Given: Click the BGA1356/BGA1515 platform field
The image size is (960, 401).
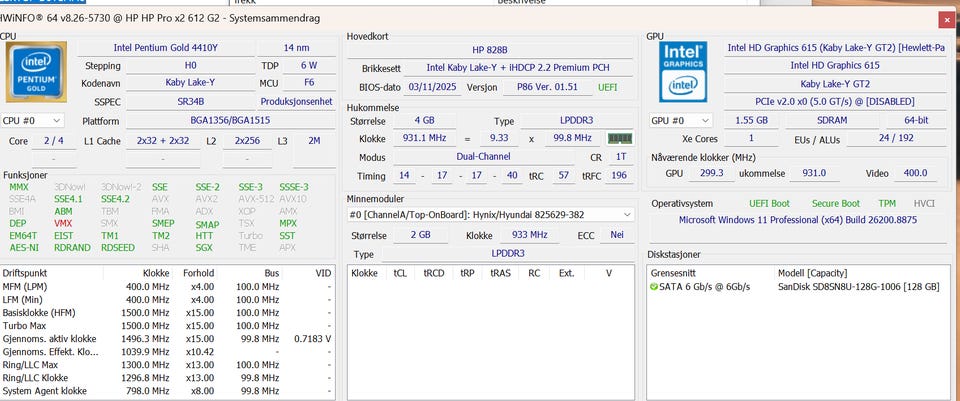Looking at the screenshot, I should 231,121.
